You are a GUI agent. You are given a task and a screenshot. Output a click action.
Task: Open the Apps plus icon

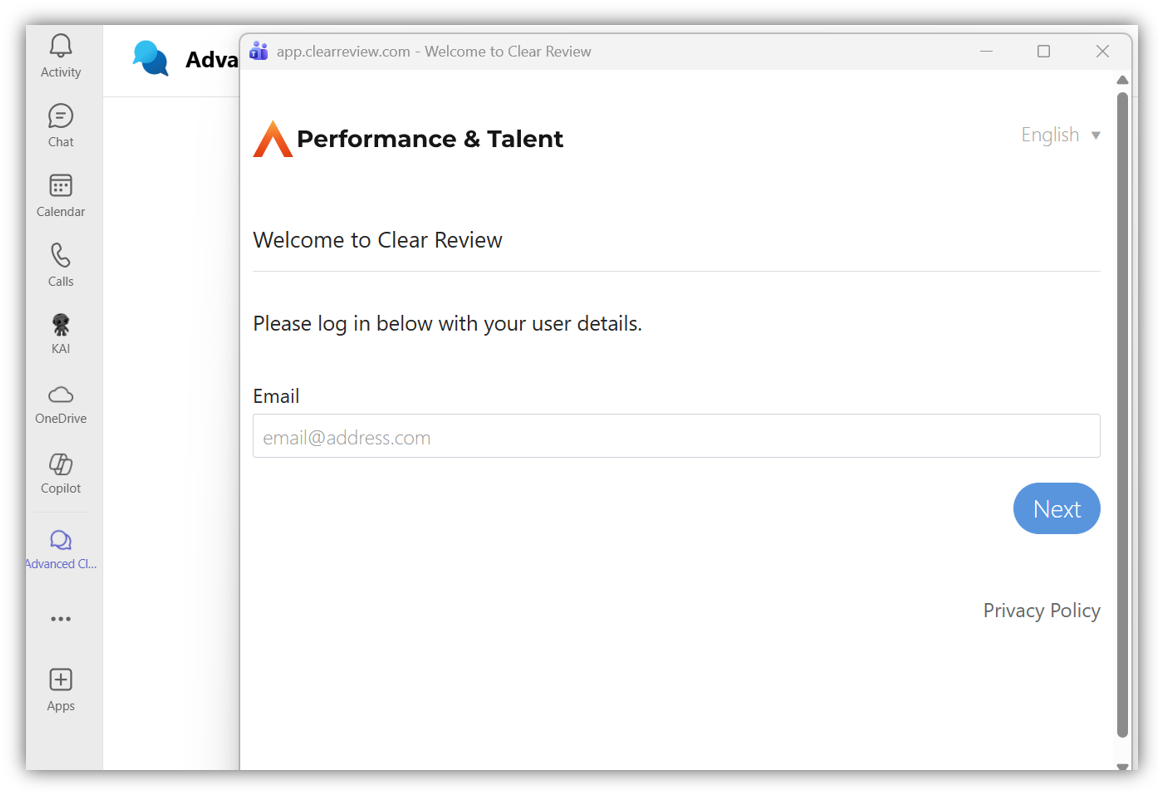click(x=61, y=680)
